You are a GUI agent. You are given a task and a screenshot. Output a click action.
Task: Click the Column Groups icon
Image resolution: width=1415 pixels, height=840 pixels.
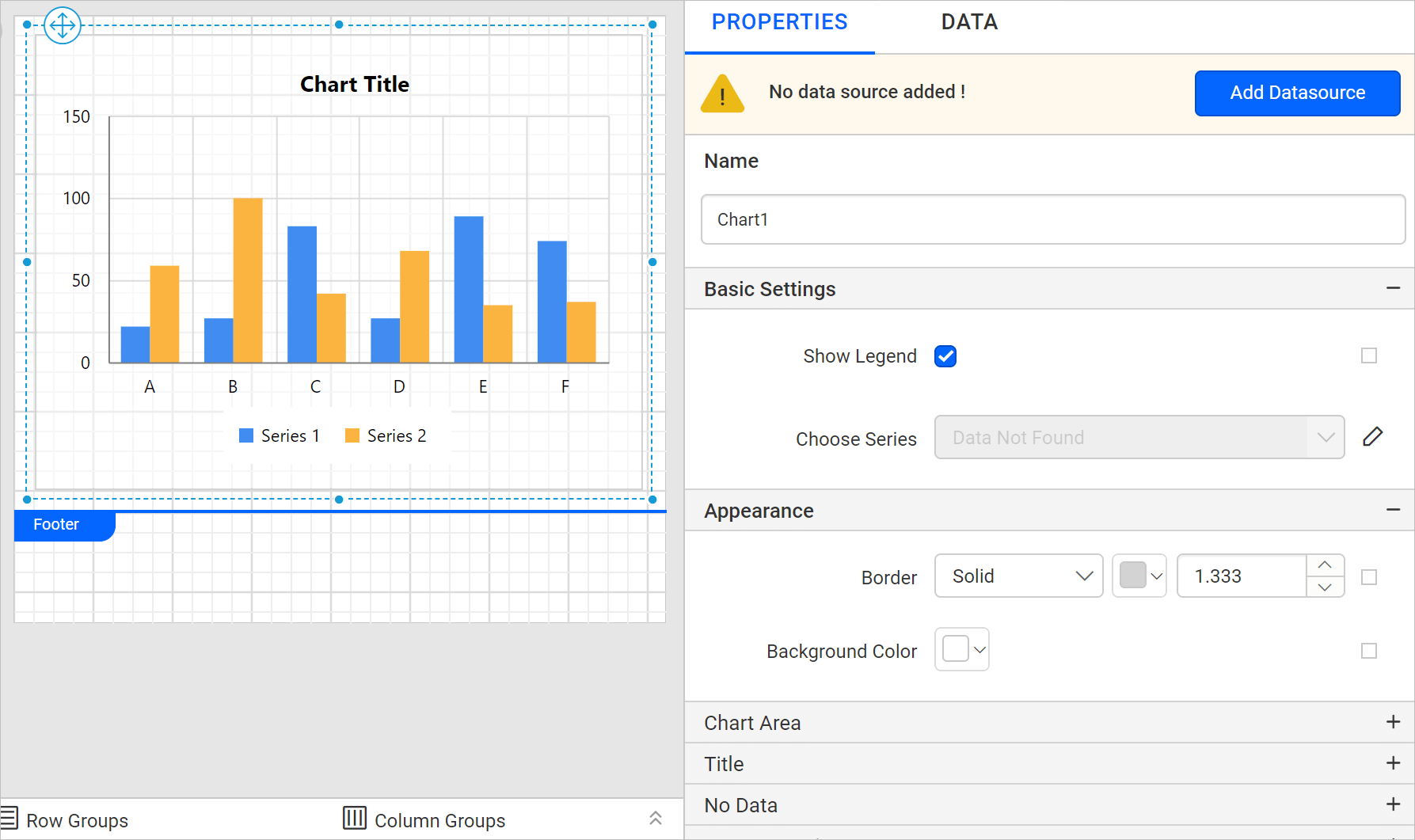pos(354,819)
